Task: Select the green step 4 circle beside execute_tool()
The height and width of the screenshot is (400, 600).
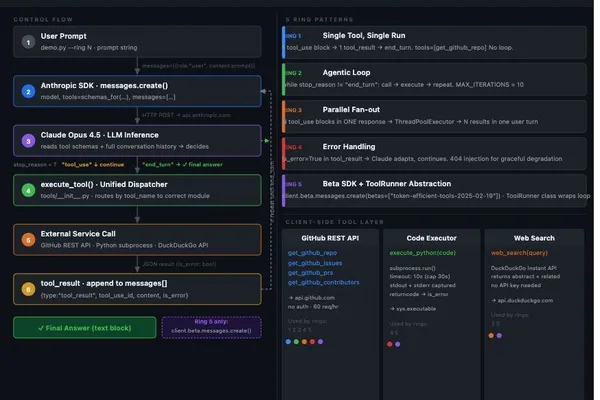Action: click(28, 190)
